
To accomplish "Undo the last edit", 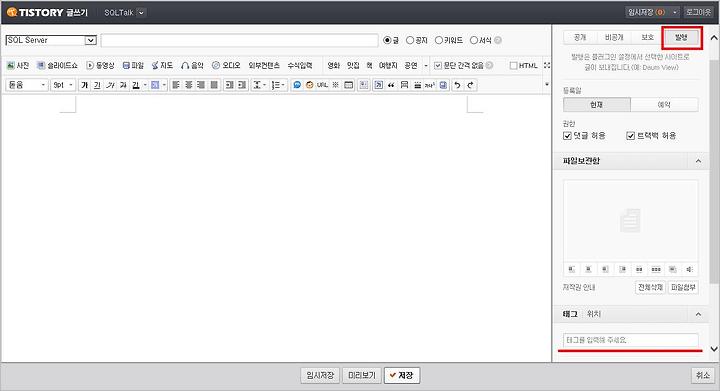I will pyautogui.click(x=457, y=85).
